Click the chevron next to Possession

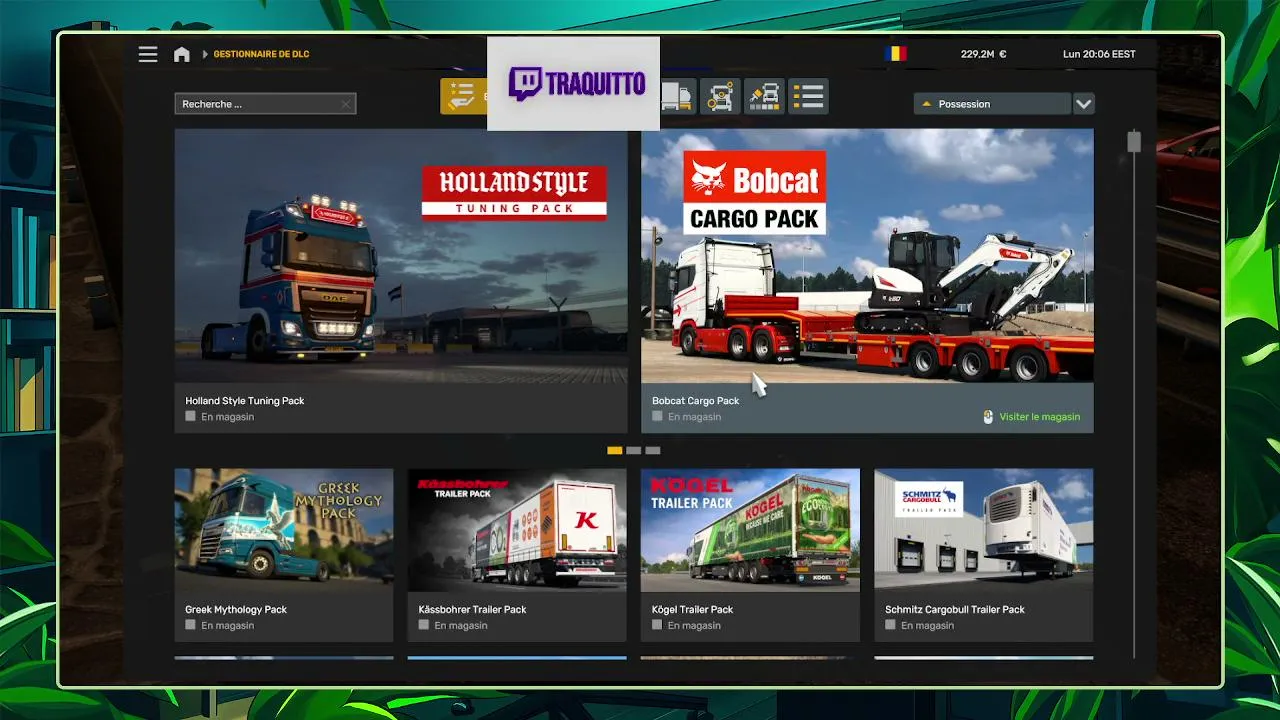[1084, 104]
